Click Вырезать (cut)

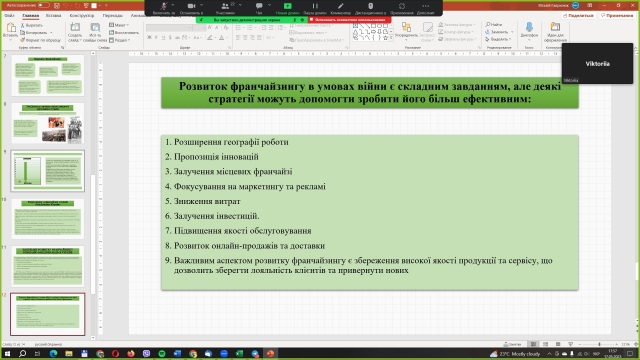pos(31,25)
